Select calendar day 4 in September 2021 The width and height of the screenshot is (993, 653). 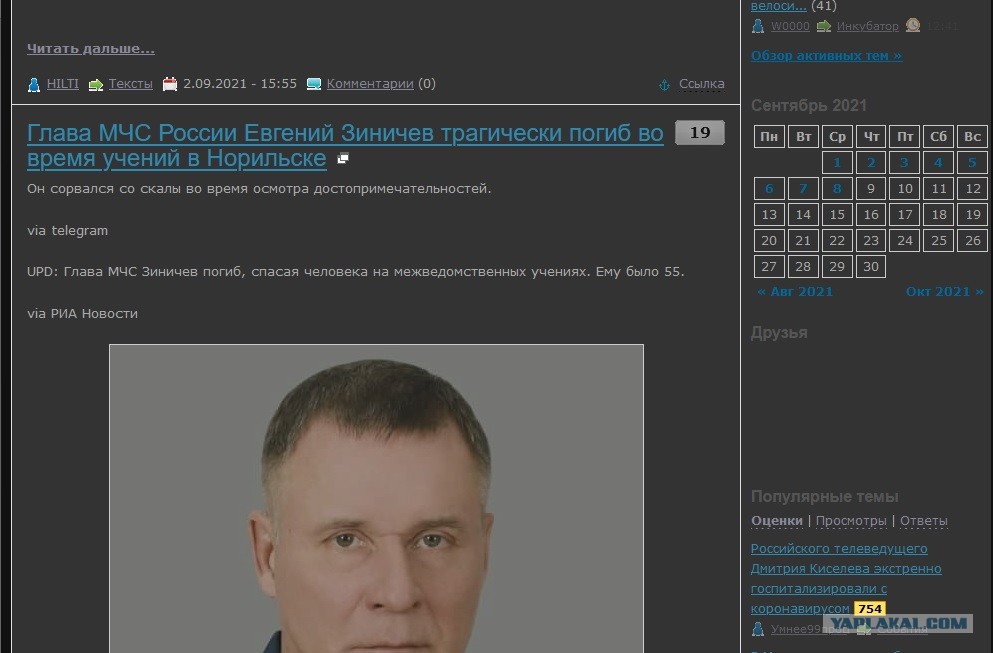coord(939,163)
